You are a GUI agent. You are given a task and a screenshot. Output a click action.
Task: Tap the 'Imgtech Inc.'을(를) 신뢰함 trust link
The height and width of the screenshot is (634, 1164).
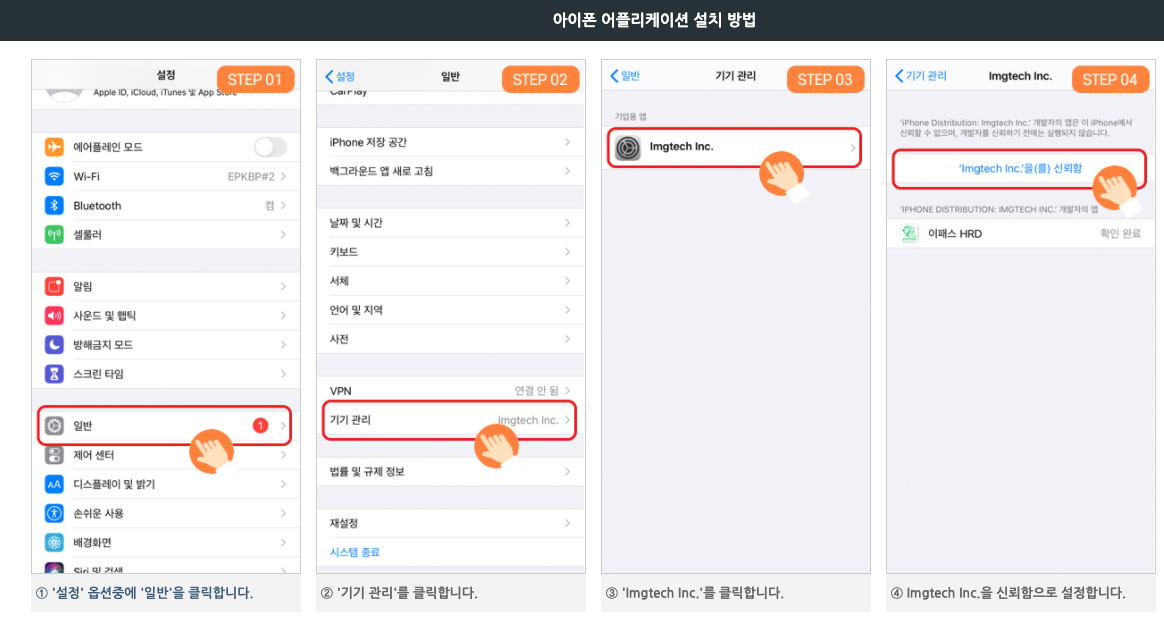(1019, 169)
